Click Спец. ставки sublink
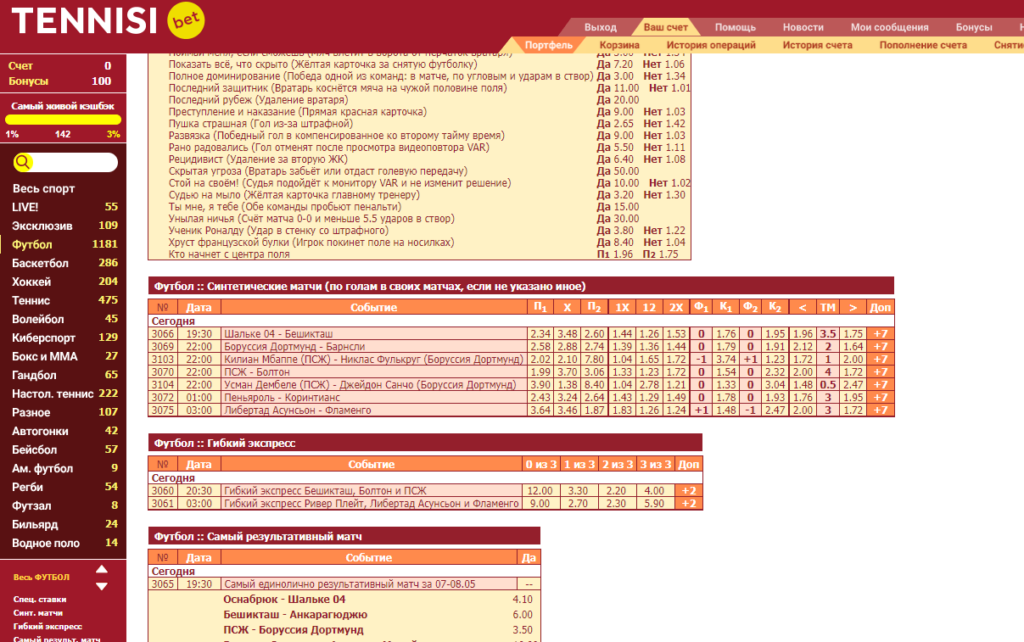 point(40,599)
